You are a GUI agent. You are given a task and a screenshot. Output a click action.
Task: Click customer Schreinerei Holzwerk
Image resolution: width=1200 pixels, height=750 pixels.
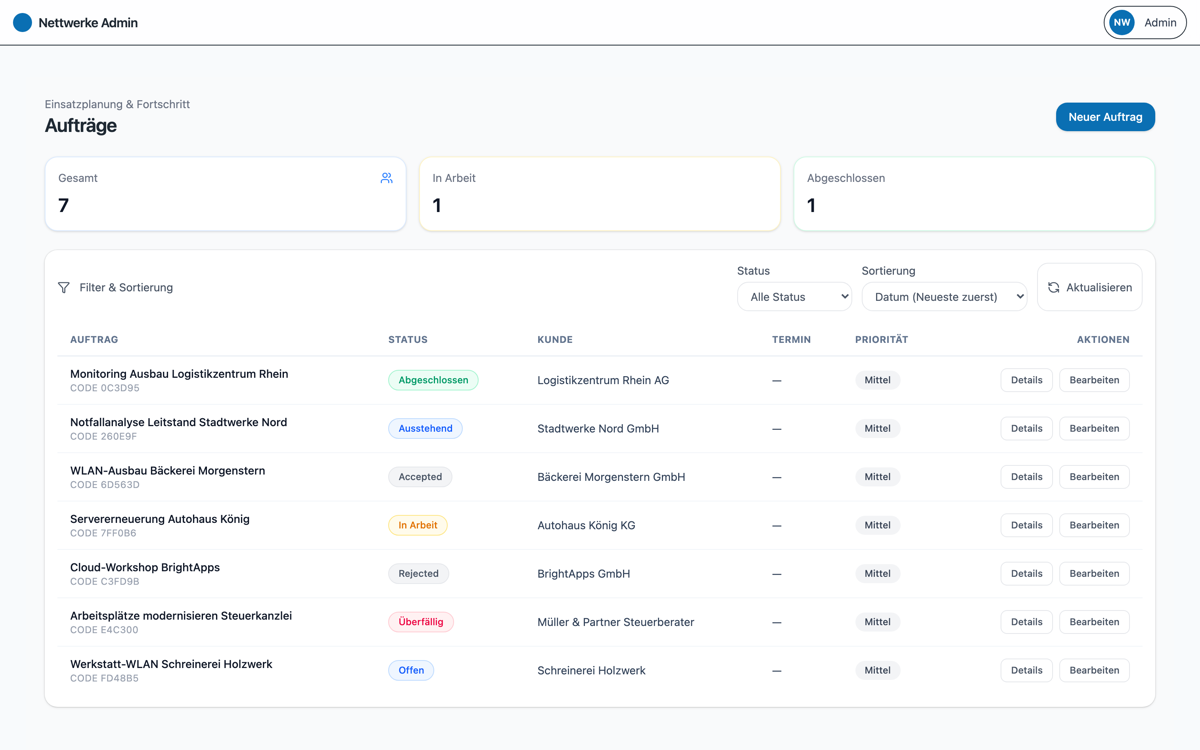pos(591,670)
